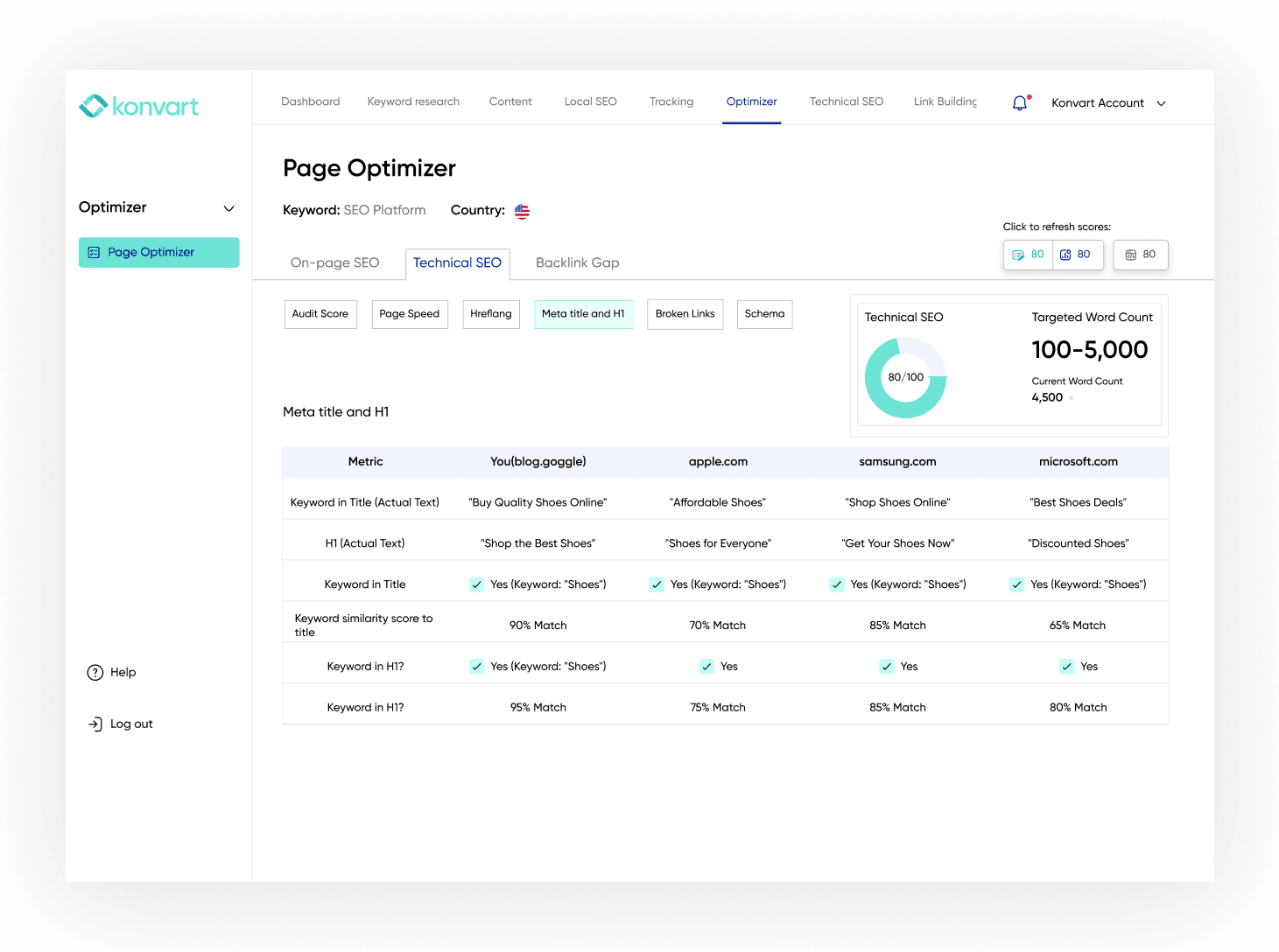Toggle the Keyword in H1 checkmark for samsung.com
This screenshot has width=1279, height=952.
coord(886,666)
